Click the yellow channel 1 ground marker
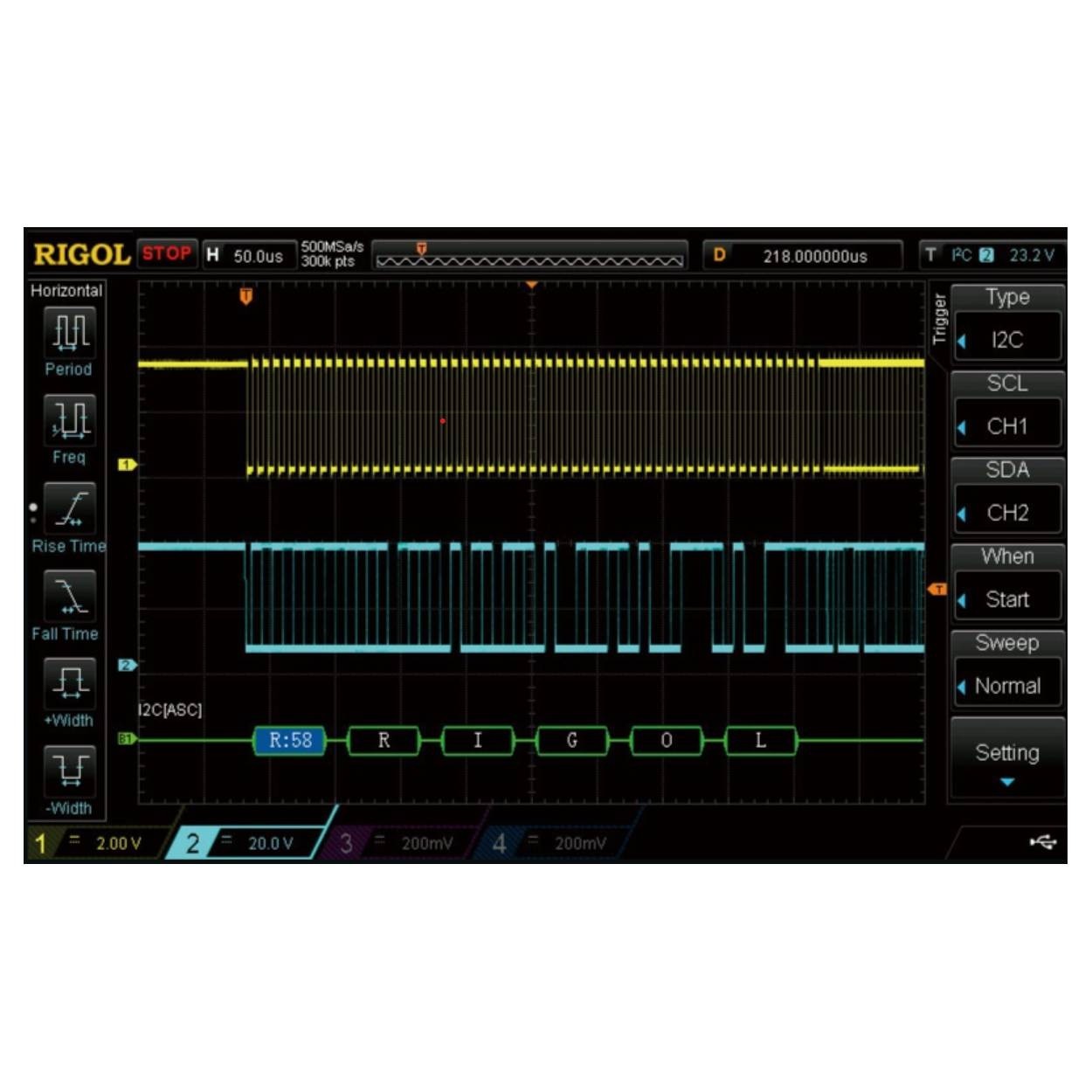Screen dimensions: 1092x1092 click(x=127, y=465)
